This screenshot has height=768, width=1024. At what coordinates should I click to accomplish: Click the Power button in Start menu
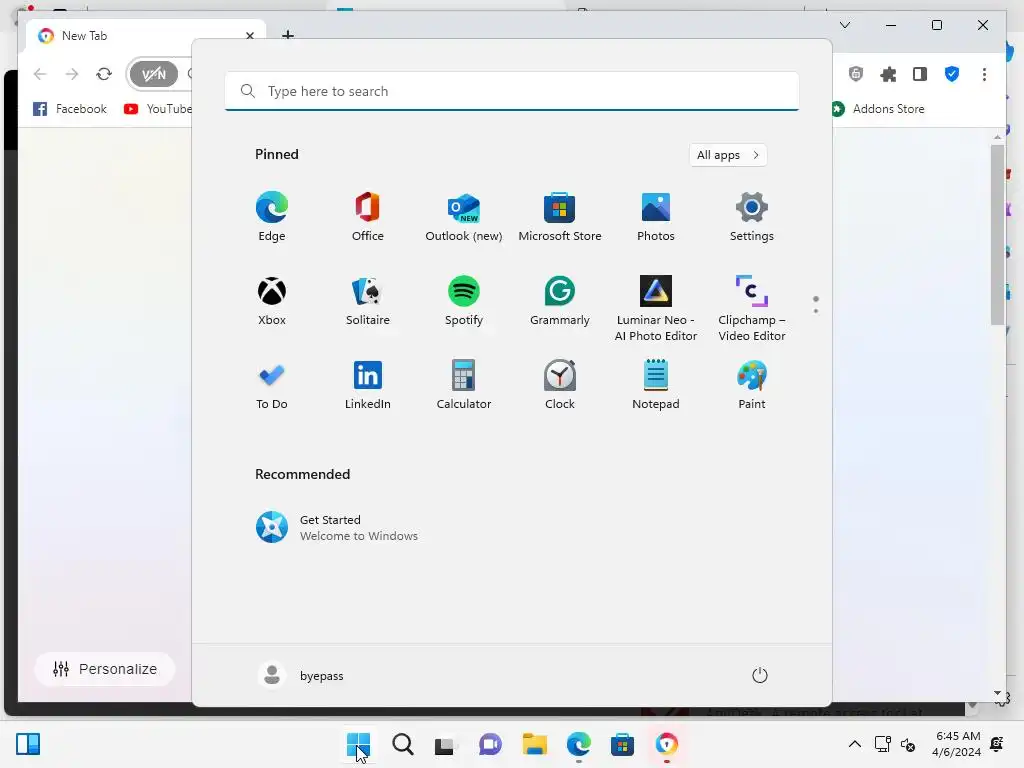click(760, 675)
